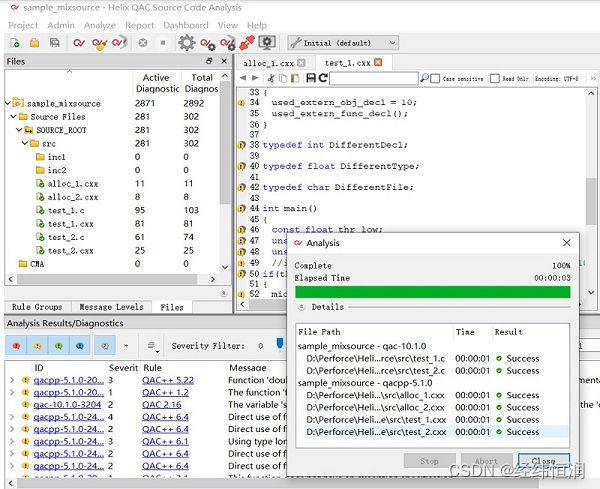
Task: Collapse the sample_mixsource tree node
Action: [x=8, y=103]
